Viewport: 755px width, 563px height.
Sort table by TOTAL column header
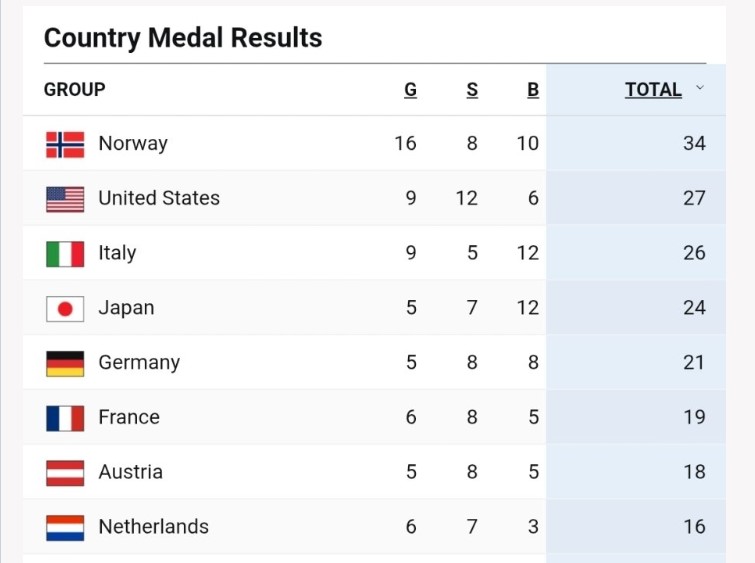653,90
